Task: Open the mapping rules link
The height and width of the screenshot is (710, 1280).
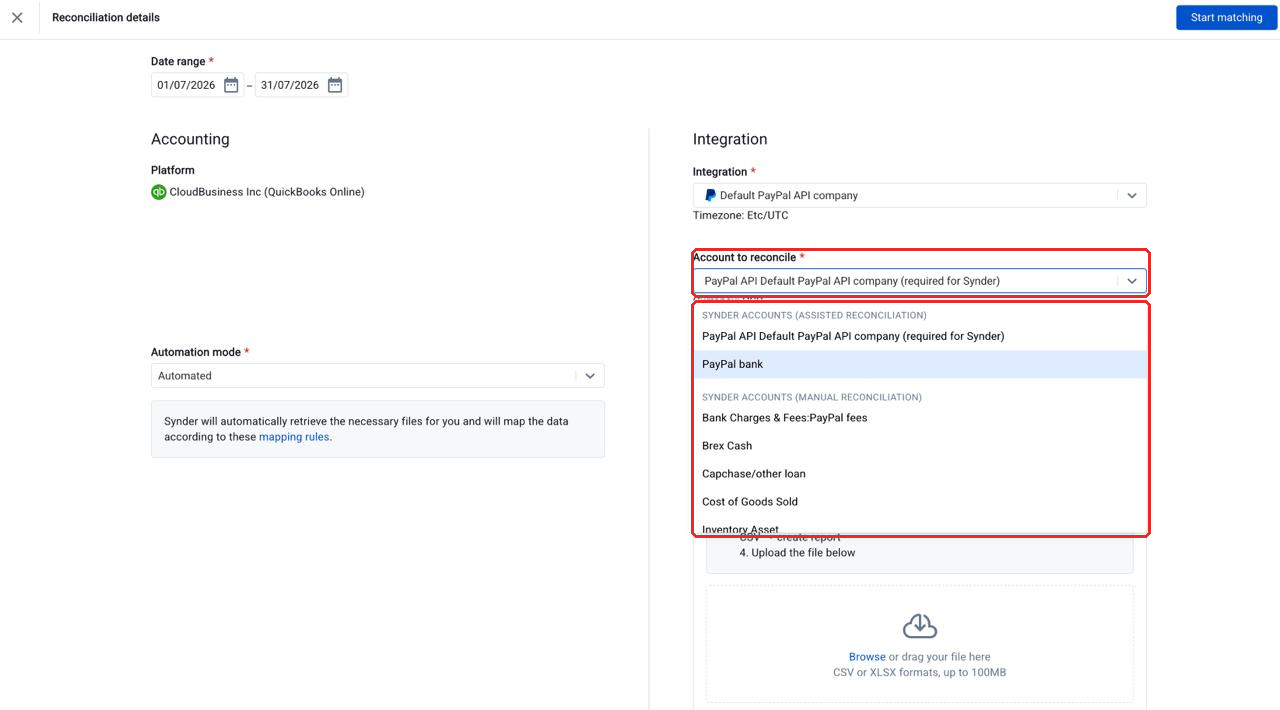Action: point(294,437)
